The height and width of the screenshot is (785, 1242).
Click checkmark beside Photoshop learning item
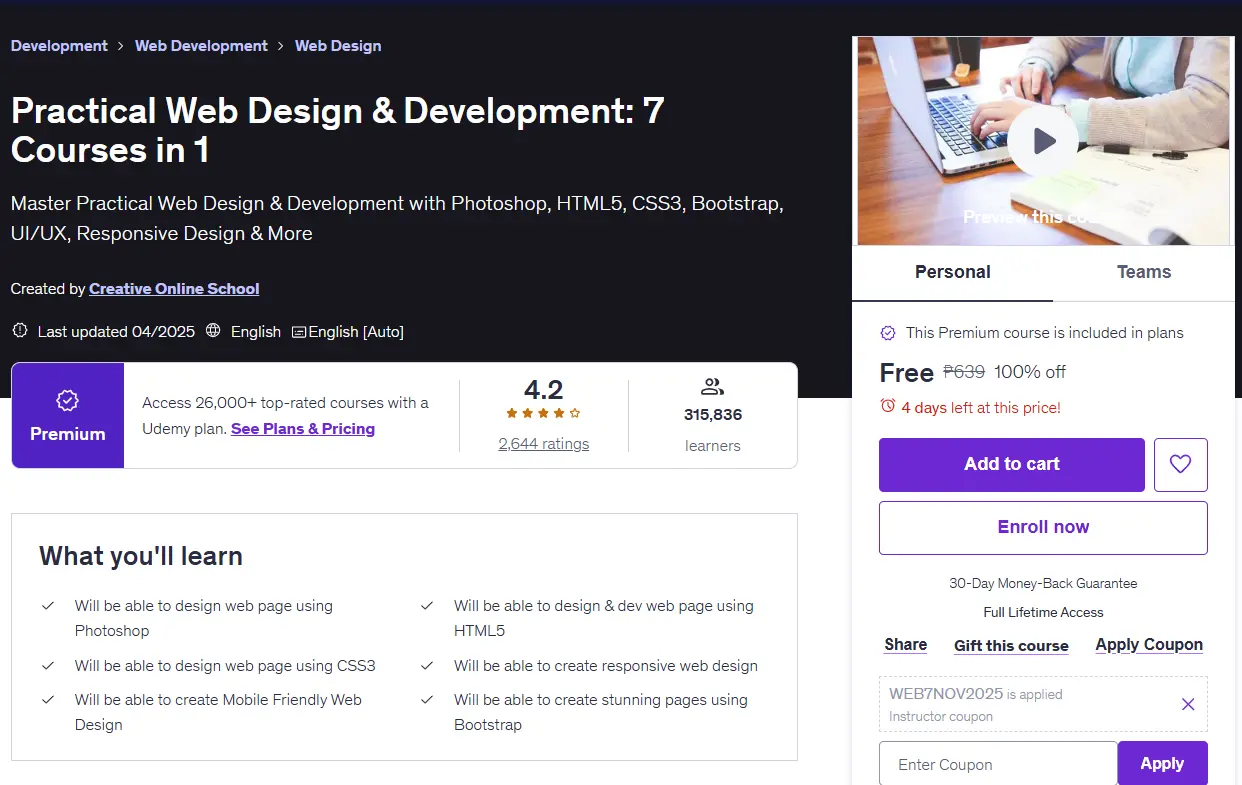point(47,606)
